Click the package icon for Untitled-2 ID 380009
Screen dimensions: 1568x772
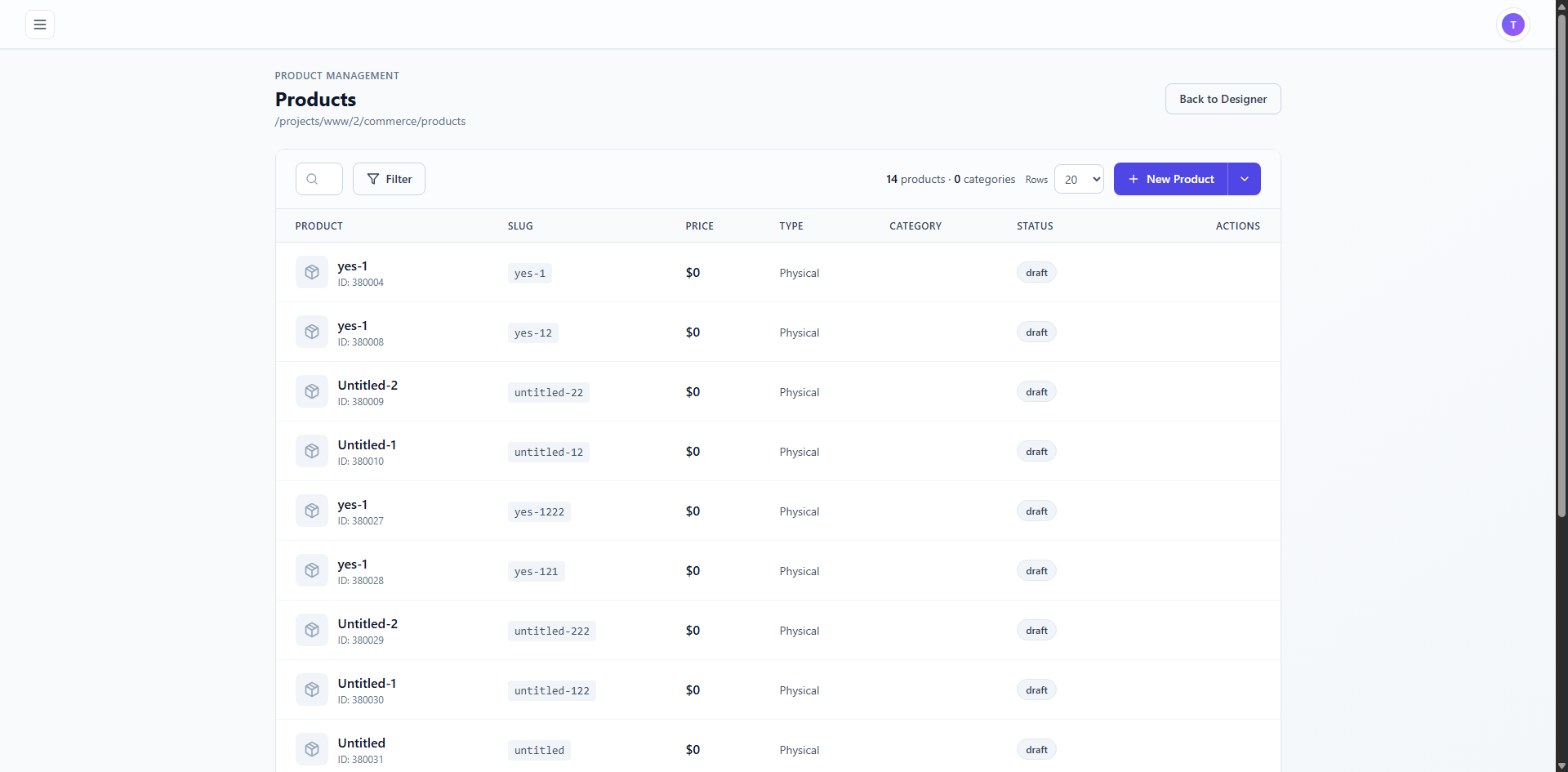(x=312, y=392)
